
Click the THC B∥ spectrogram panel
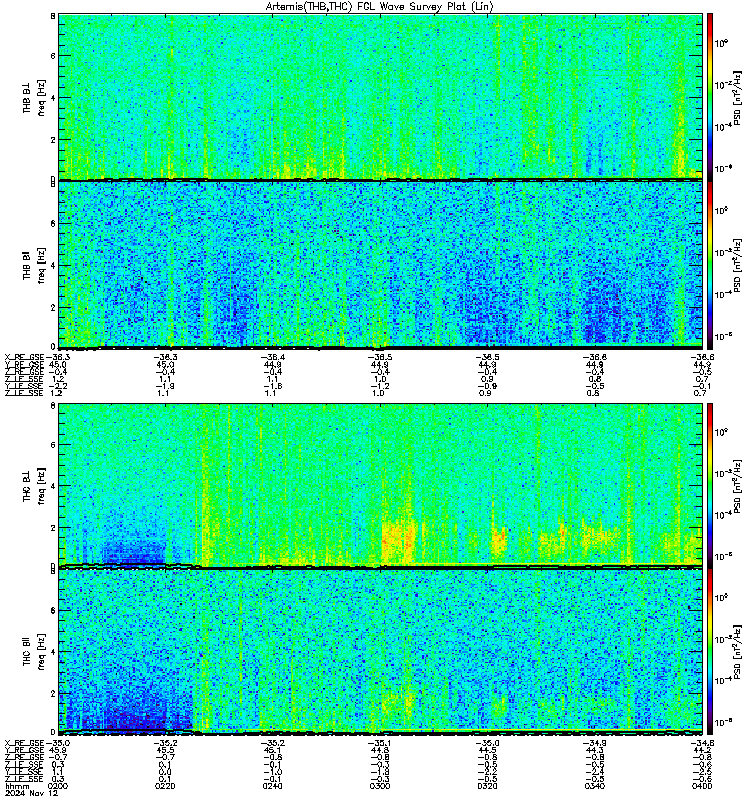tap(381, 652)
